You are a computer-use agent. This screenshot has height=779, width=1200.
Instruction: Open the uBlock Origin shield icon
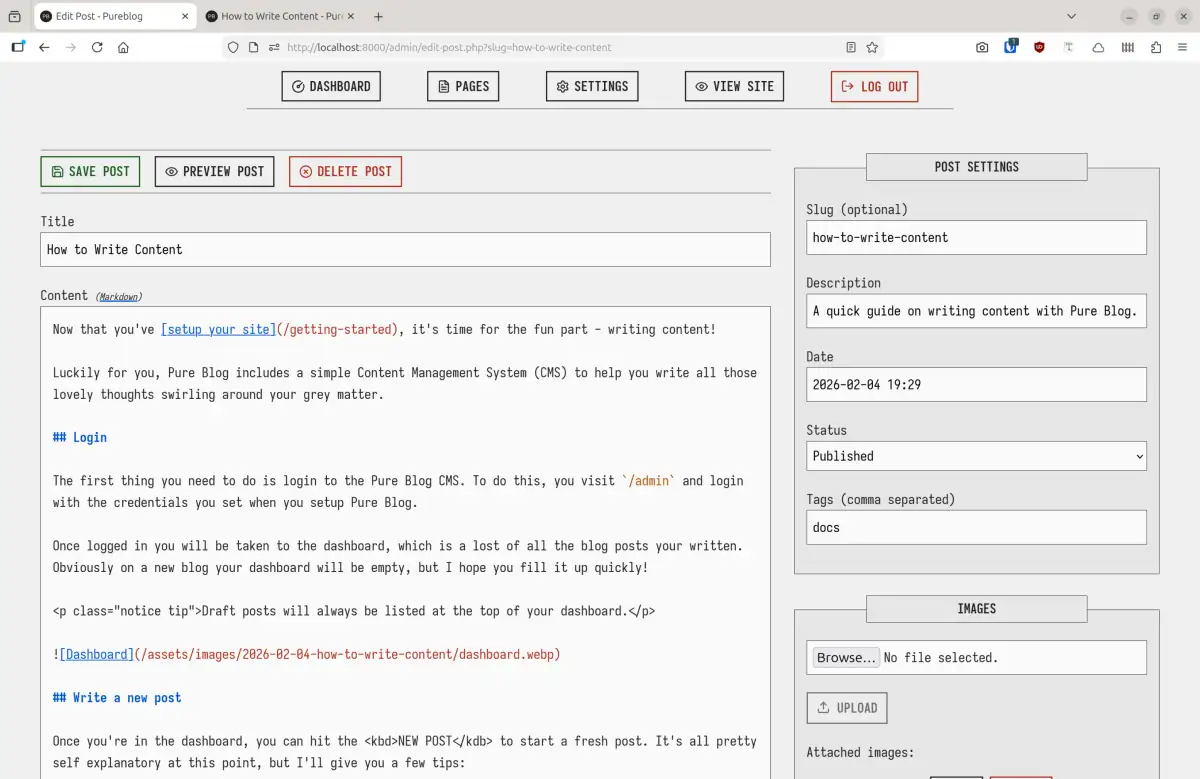(x=1039, y=47)
